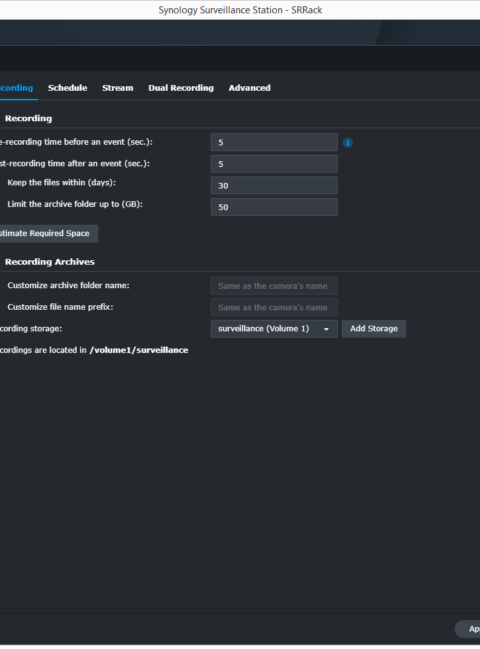Viewport: 480px width, 650px height.
Task: Focus the Customize archive folder name field
Action: point(274,286)
